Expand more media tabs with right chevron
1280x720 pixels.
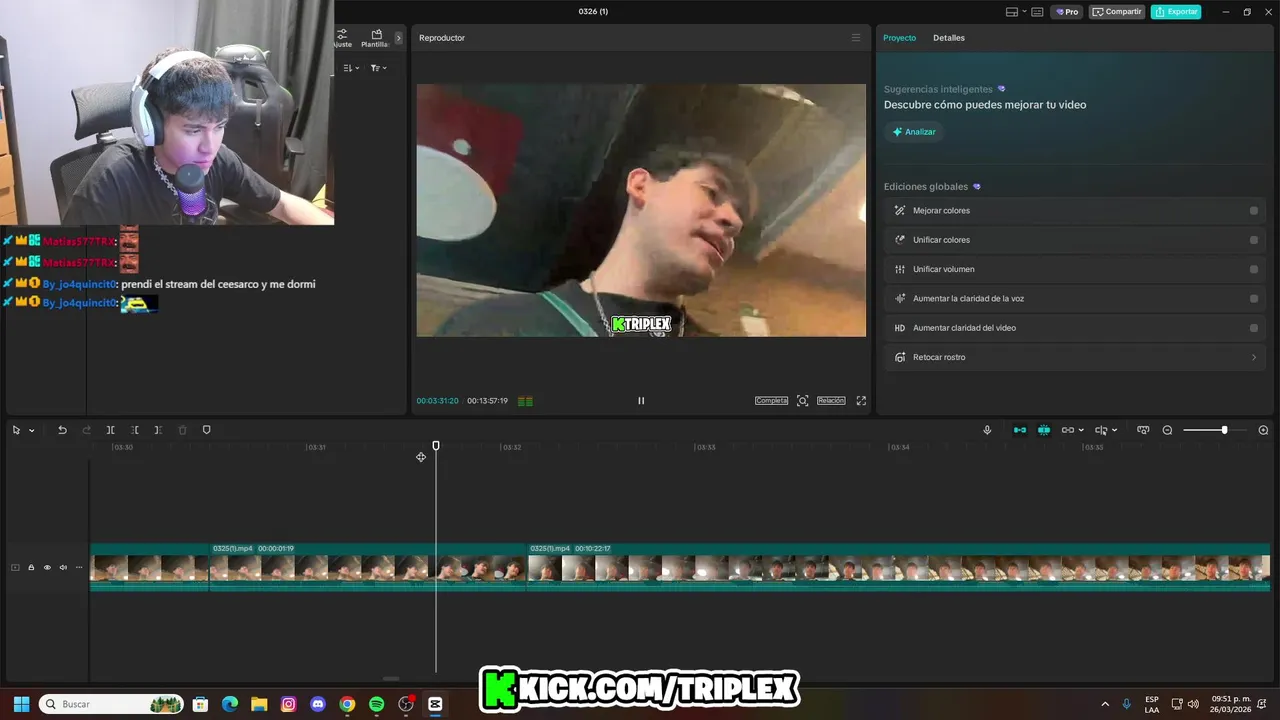398,38
